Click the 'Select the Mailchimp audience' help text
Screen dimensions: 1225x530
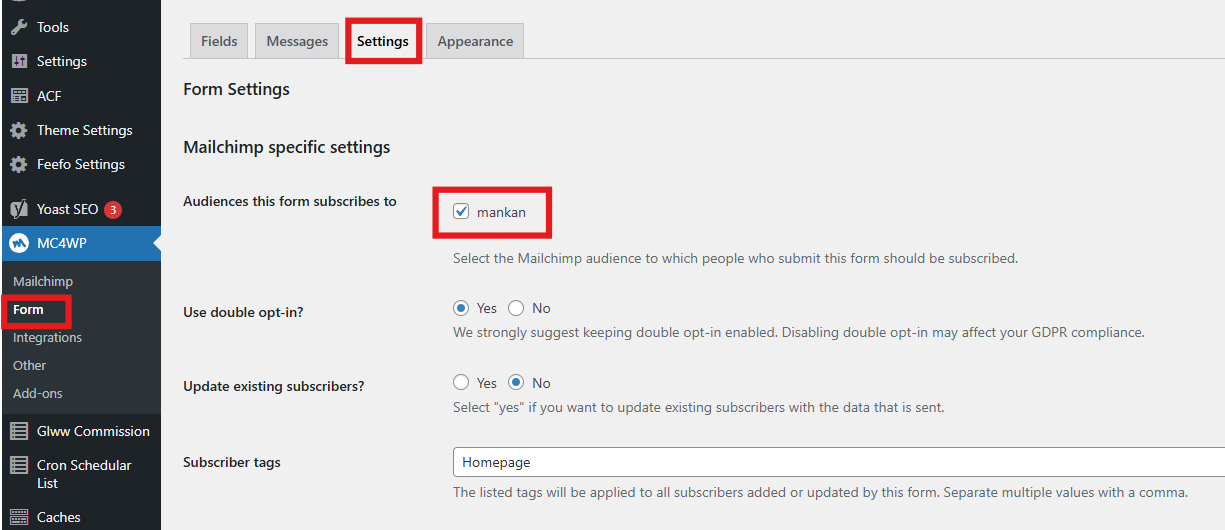coord(735,258)
